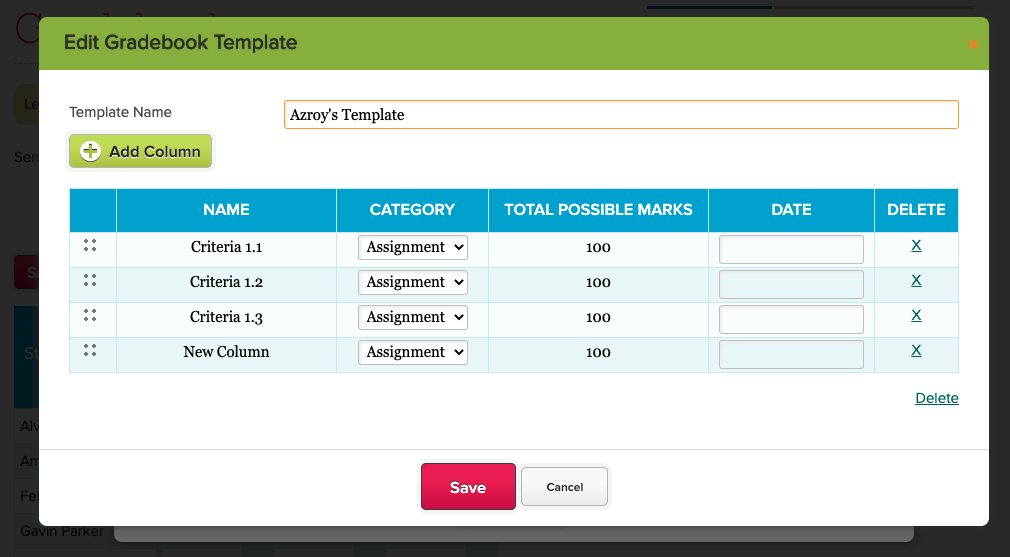Click total marks 100 for Criteria 1.2

click(x=598, y=283)
